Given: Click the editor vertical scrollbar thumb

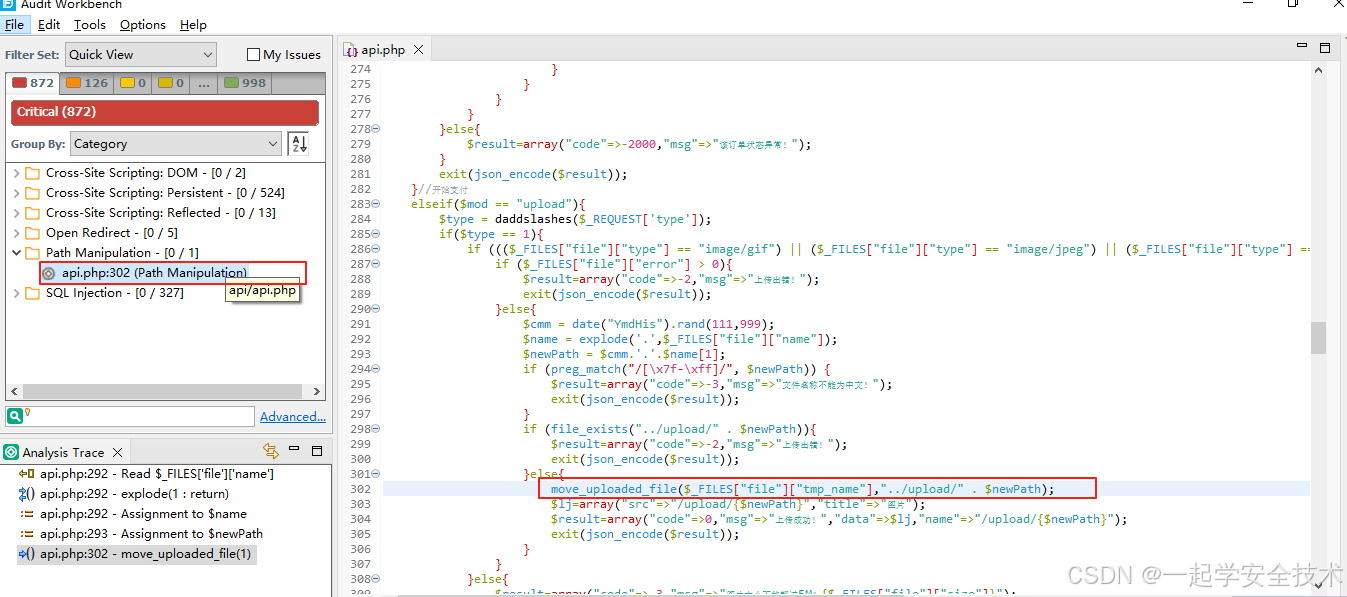Looking at the screenshot, I should point(1319,337).
